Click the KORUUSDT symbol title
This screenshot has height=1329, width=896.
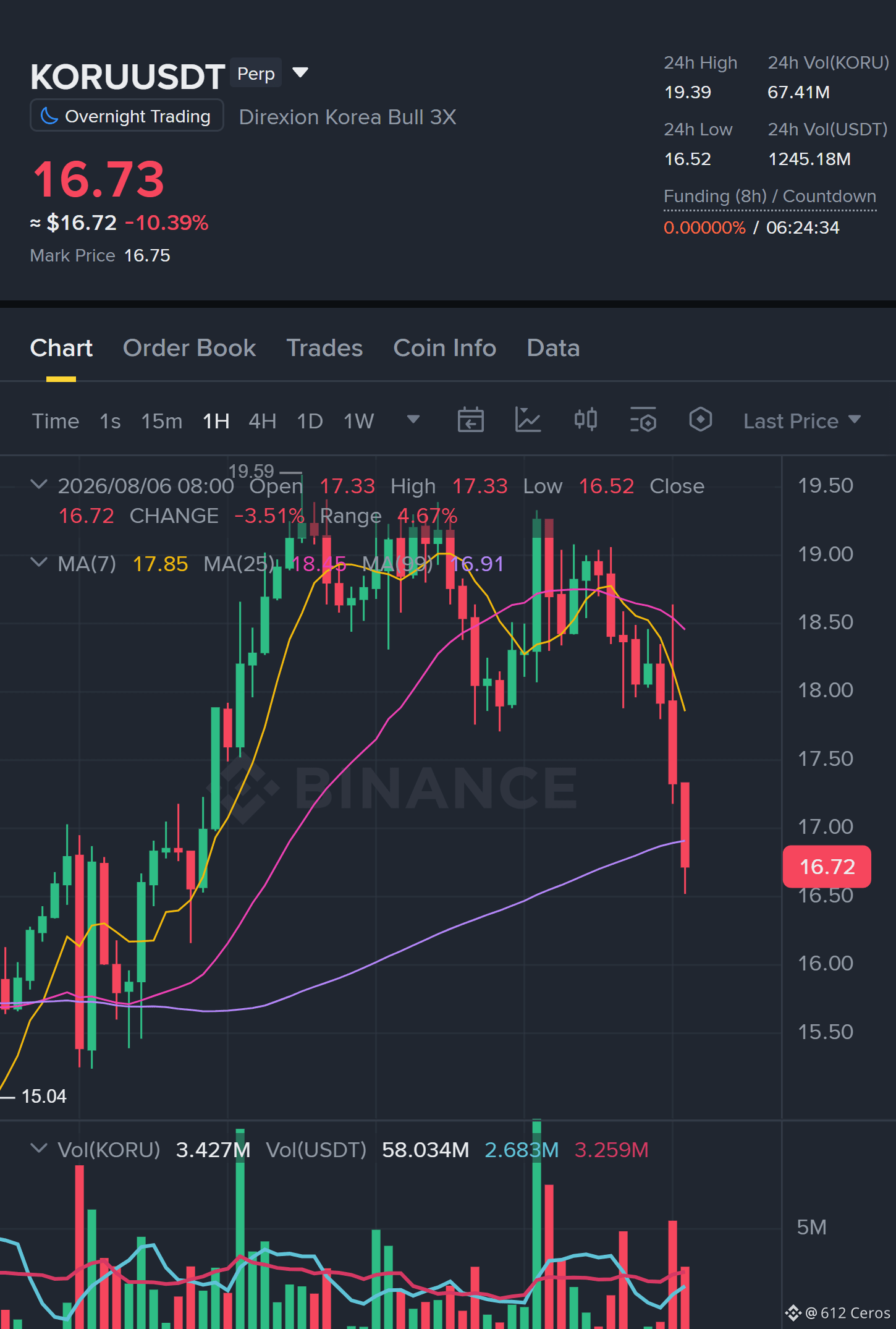pyautogui.click(x=127, y=77)
